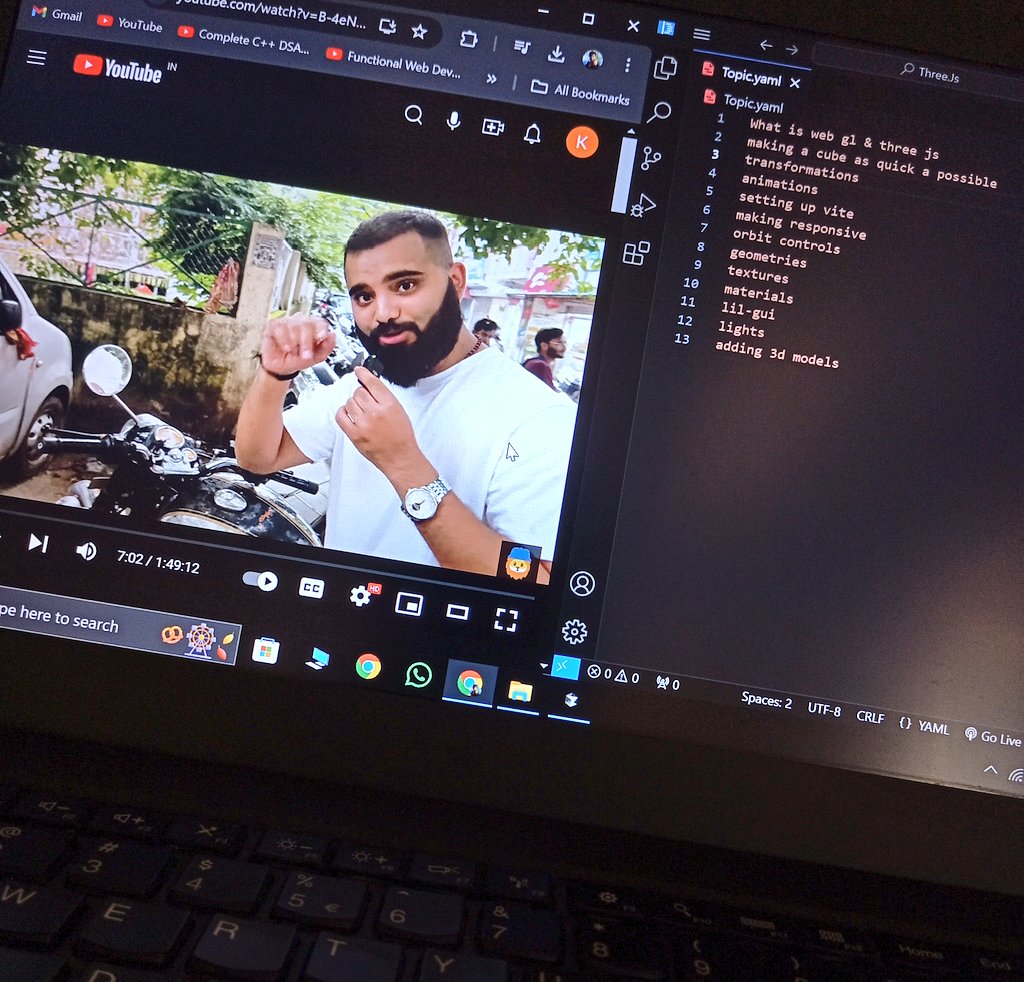Viewport: 1024px width, 982px height.
Task: Open the VS Code Run and Debug icon
Action: (643, 204)
